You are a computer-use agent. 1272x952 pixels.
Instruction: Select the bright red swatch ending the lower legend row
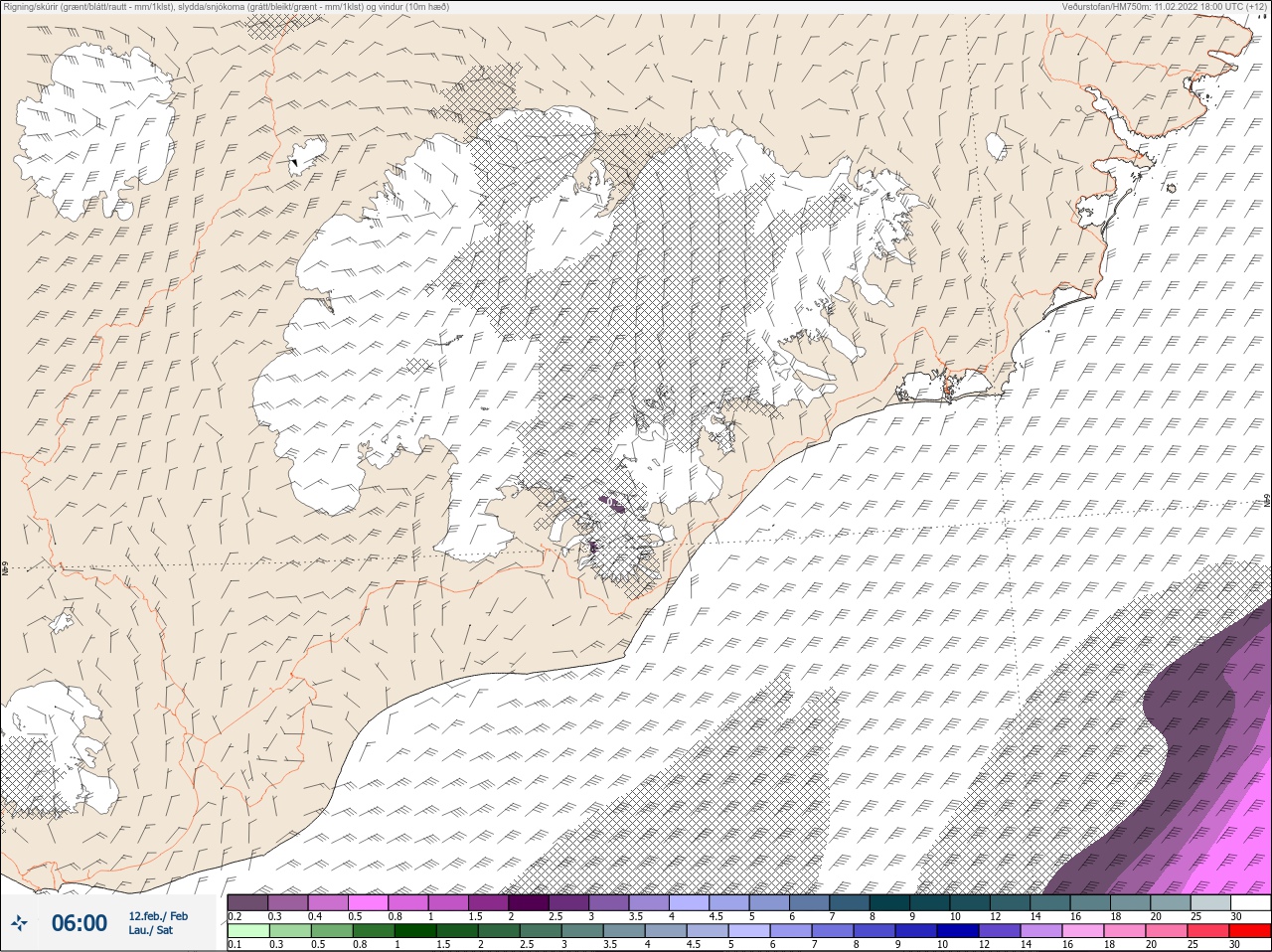click(1249, 931)
